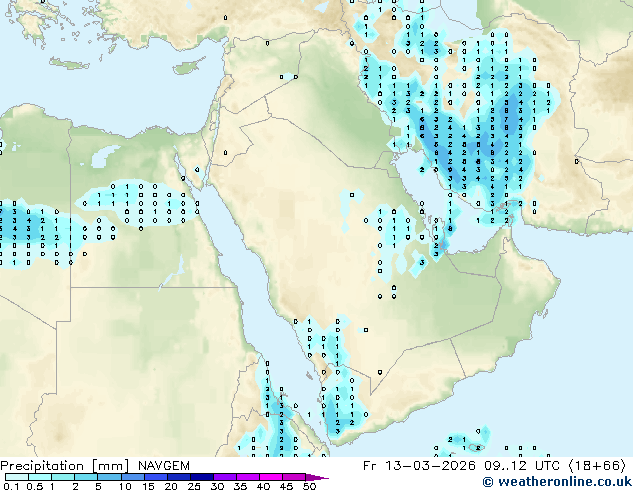Pick the 10–15 mm blue legend box
The image size is (634, 490).
132,477
